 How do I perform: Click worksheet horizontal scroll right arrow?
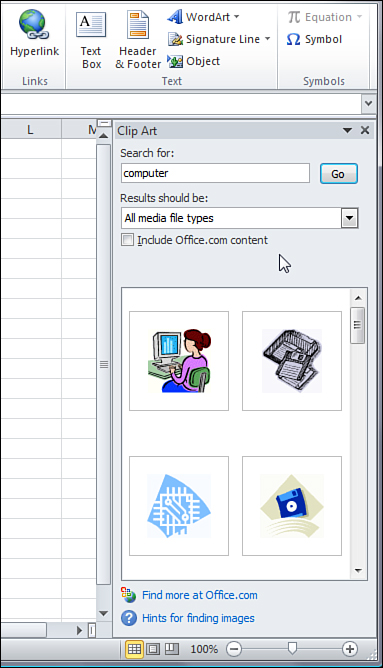click(79, 631)
